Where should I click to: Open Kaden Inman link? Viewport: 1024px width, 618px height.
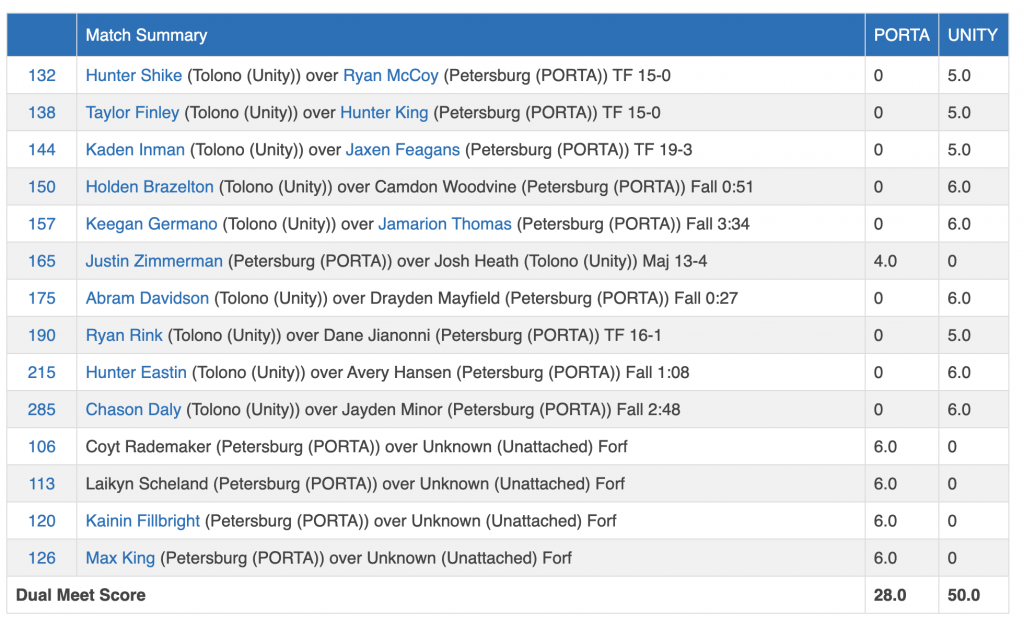pyautogui.click(x=135, y=149)
